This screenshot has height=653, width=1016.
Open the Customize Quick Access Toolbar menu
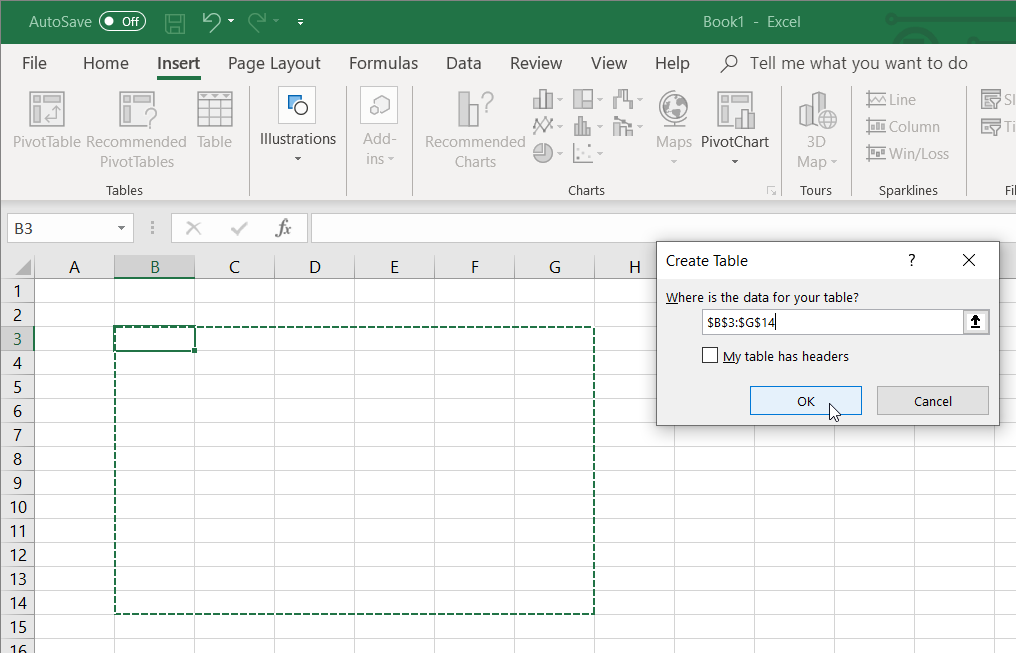coord(300,22)
